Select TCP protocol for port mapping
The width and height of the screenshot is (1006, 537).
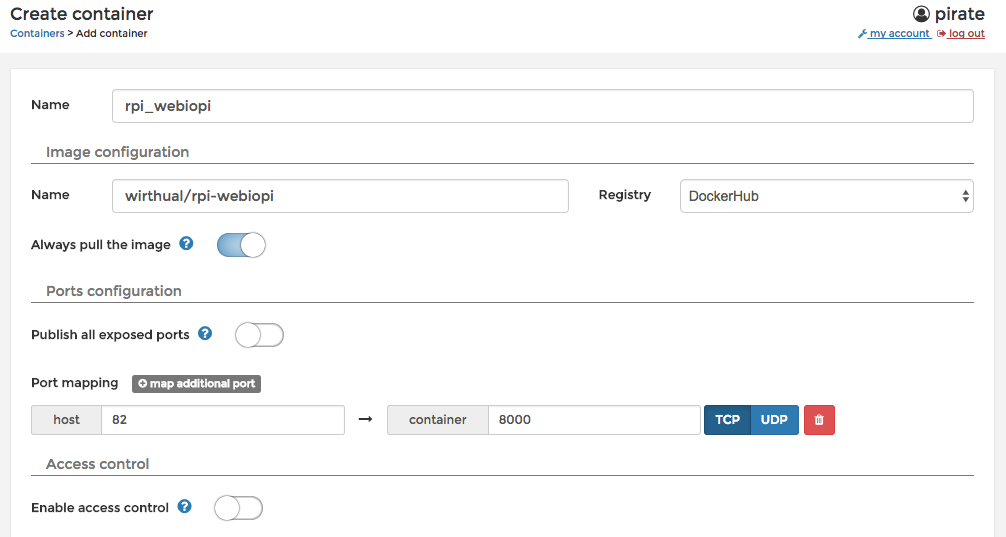pos(727,420)
